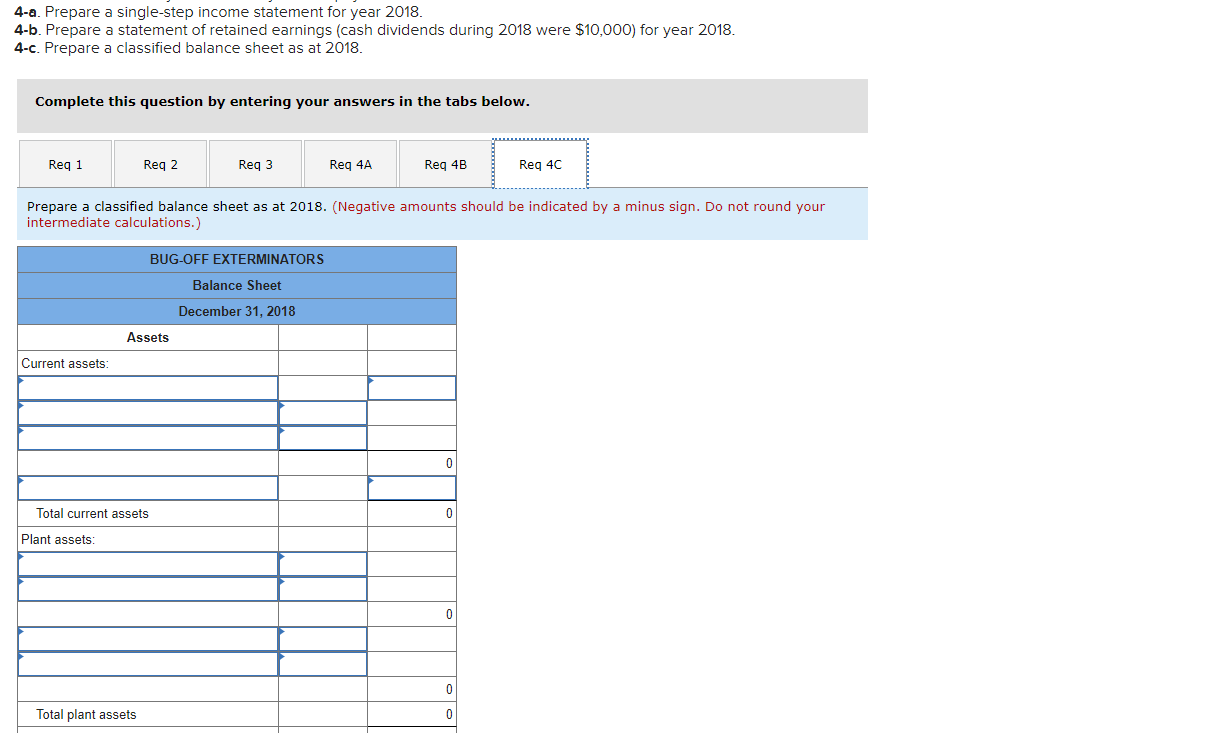Open the Req 2 tab
The width and height of the screenshot is (1225, 738).
click(x=159, y=163)
